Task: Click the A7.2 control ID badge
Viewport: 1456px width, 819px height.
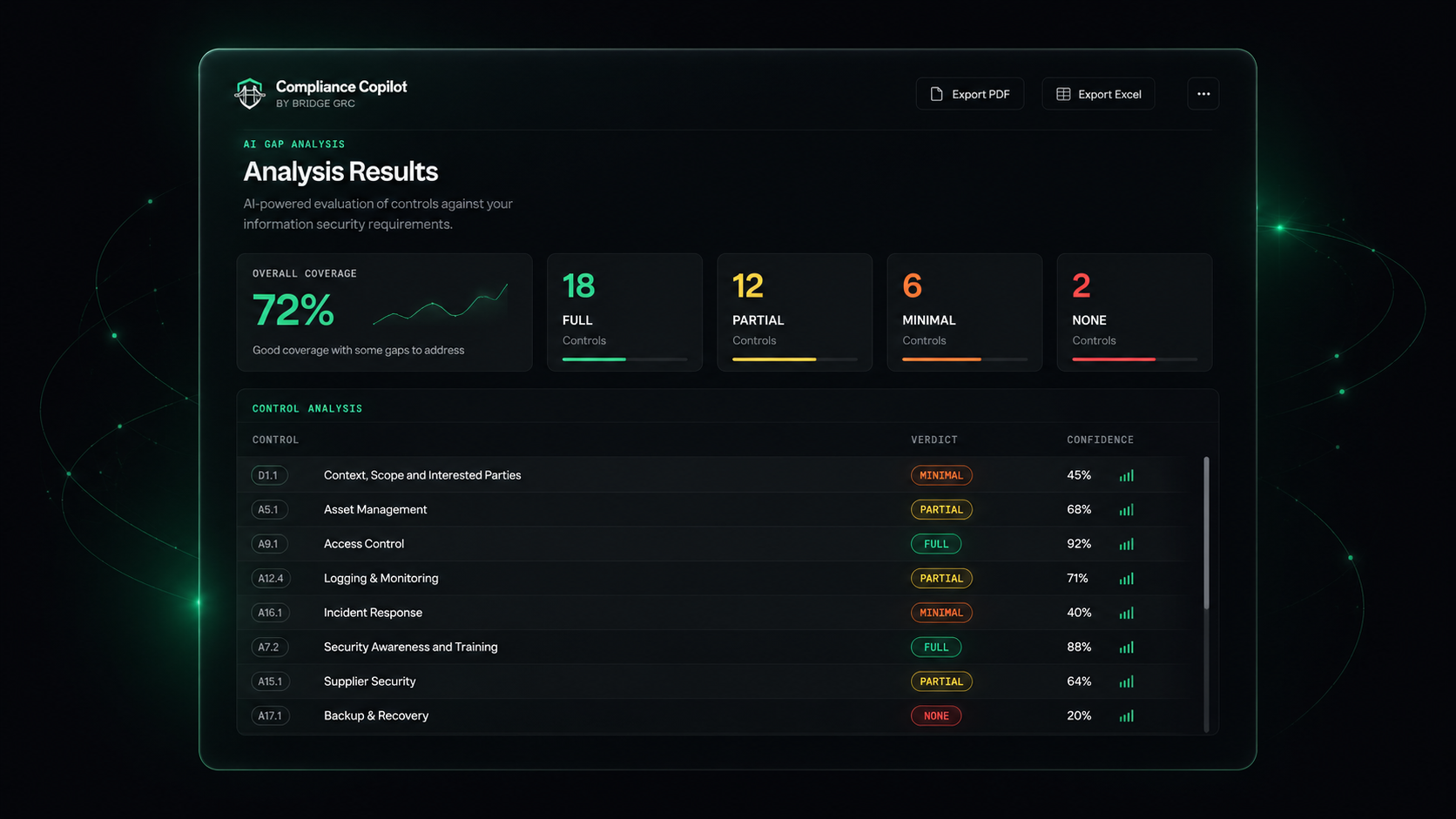Action: 269,647
